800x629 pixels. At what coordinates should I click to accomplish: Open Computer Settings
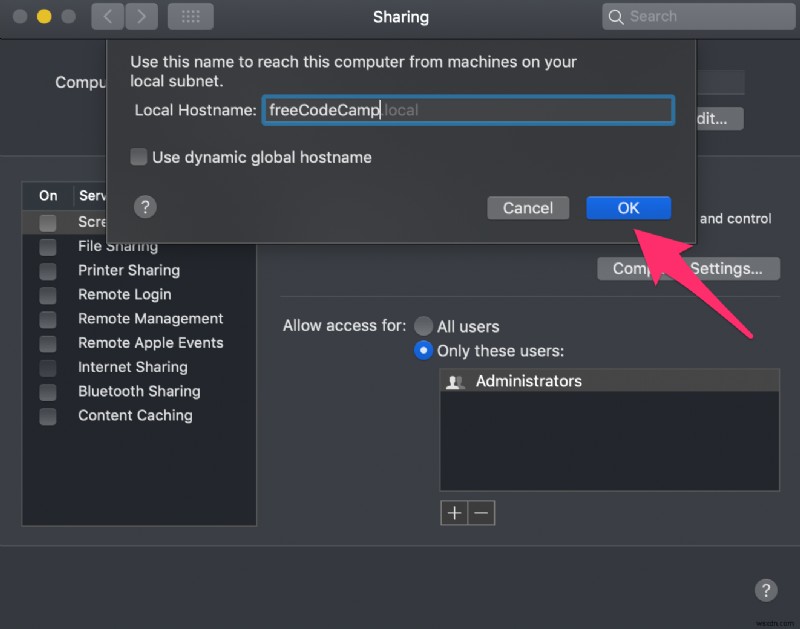click(x=688, y=268)
